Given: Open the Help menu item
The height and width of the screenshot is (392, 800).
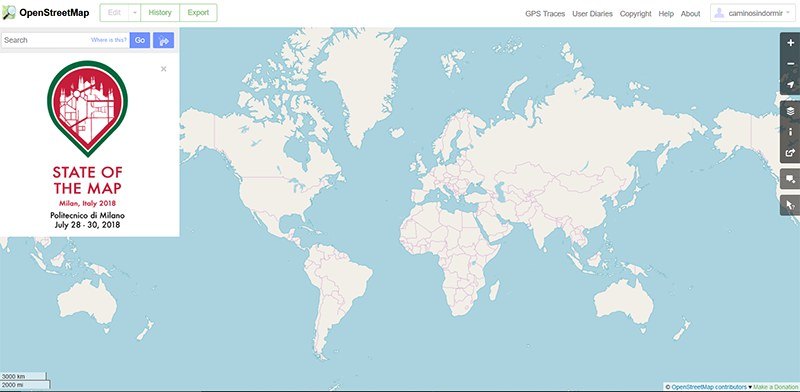Looking at the screenshot, I should (666, 14).
